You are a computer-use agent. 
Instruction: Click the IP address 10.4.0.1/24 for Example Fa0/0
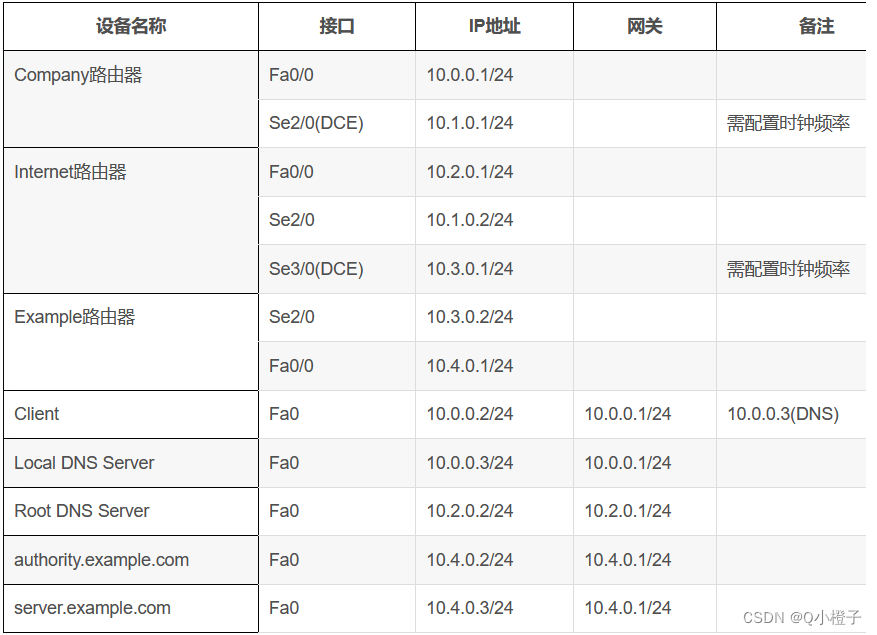(x=470, y=366)
